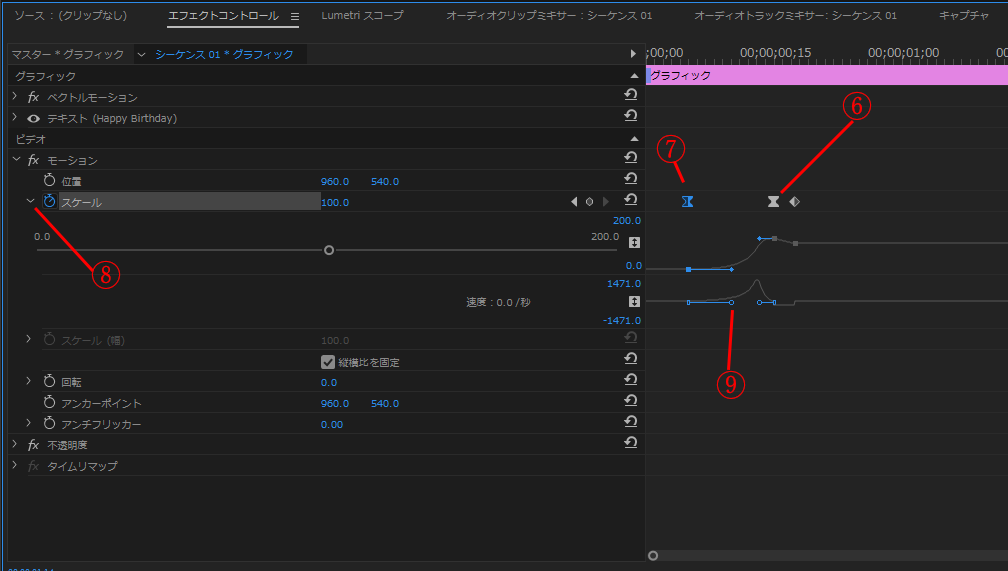Image resolution: width=1008 pixels, height=571 pixels.
Task: Switch to Lumetri スコープ tab
Action: coord(363,15)
